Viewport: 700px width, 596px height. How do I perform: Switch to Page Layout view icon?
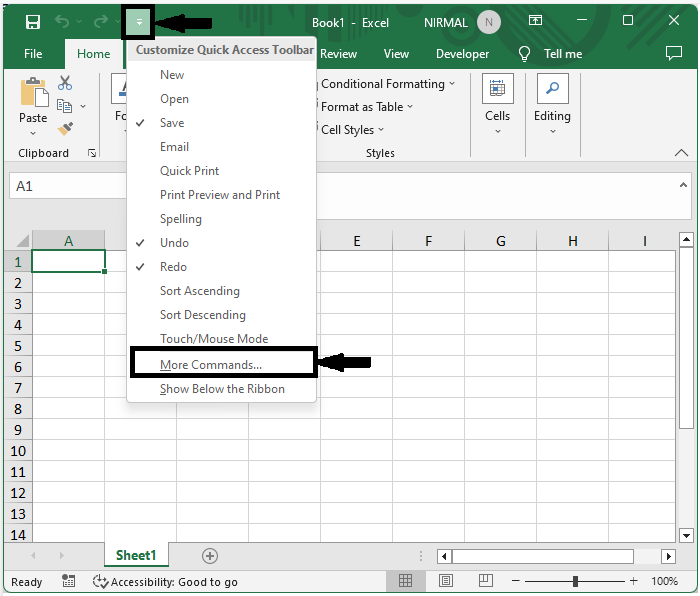(x=446, y=580)
